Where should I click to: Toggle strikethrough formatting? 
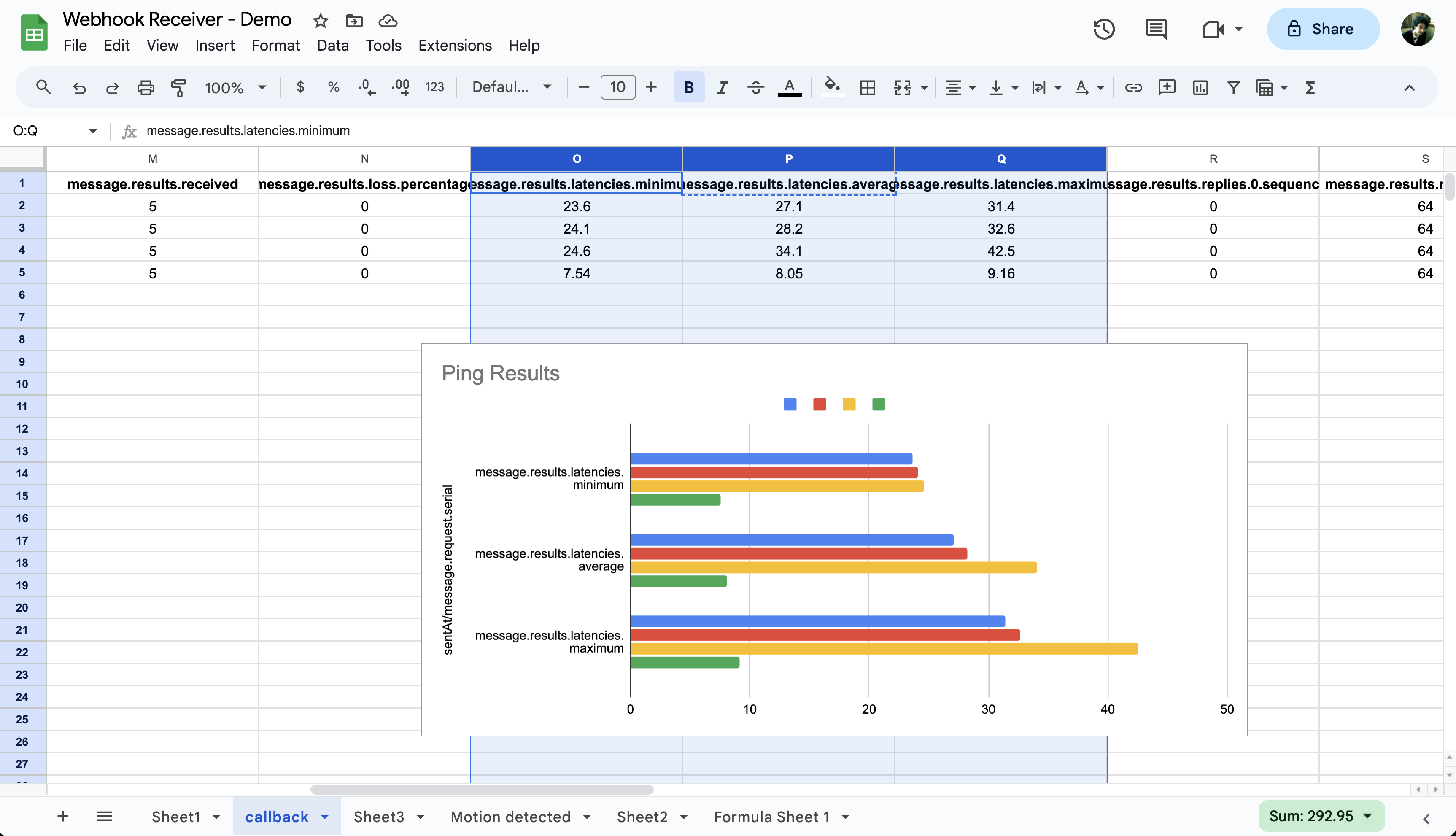pyautogui.click(x=755, y=87)
